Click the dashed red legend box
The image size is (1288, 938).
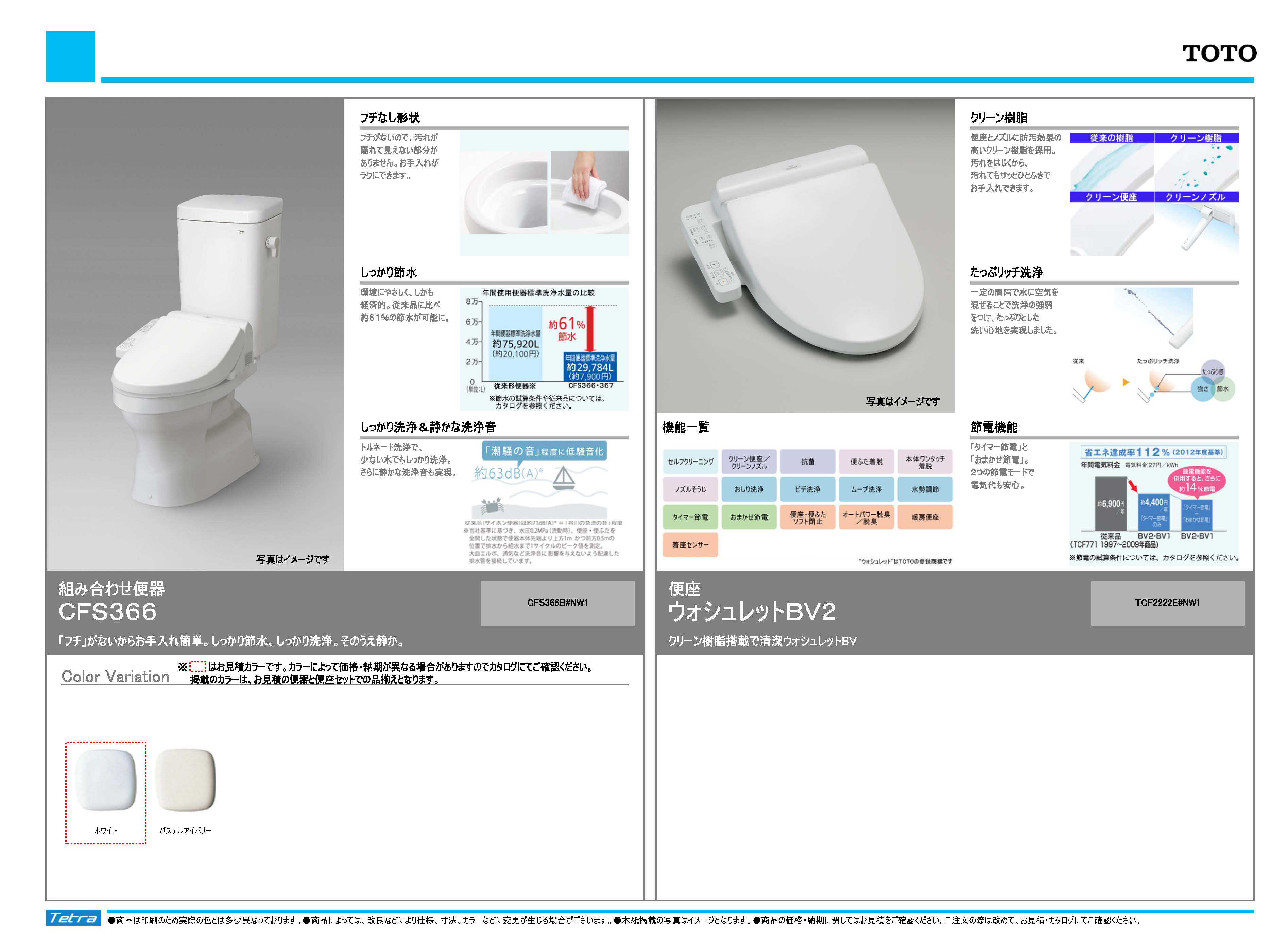point(197,666)
